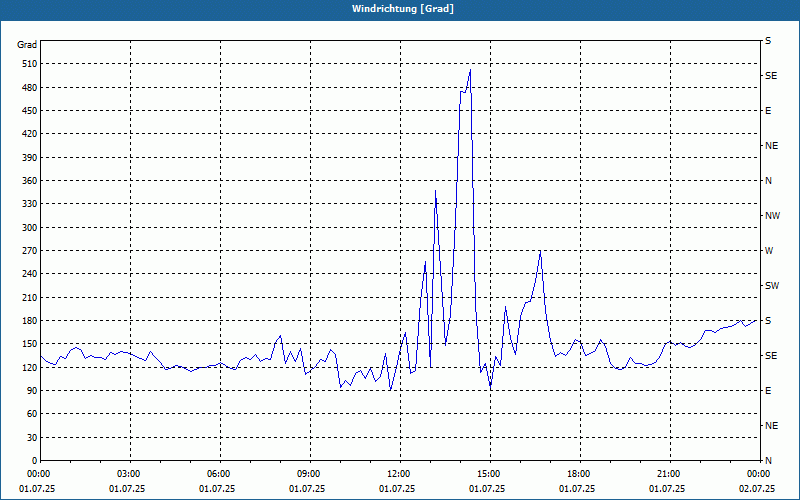This screenshot has height=500, width=800.
Task: Select the N compass label beside 360 gridline
Action: [769, 181]
